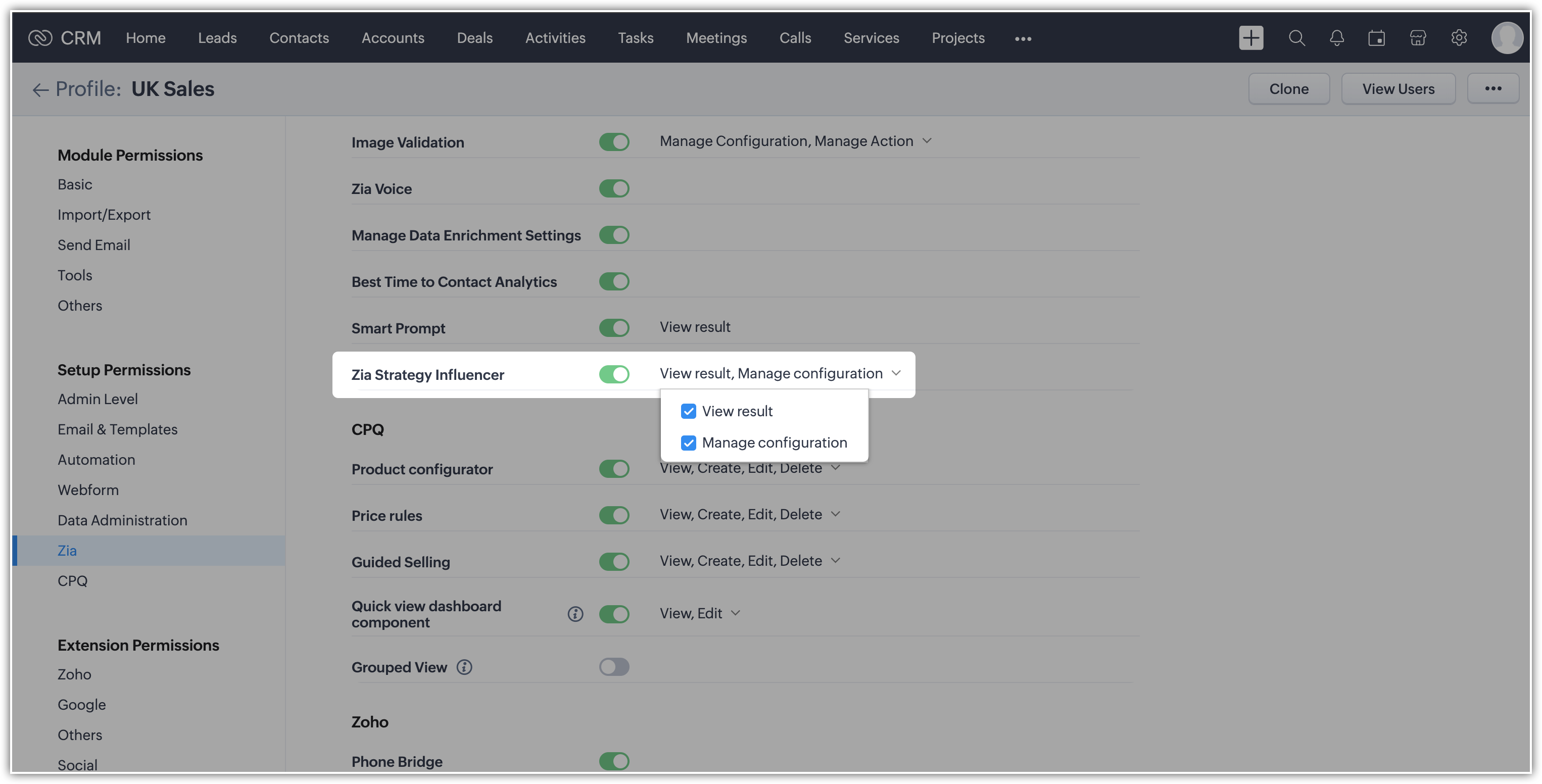The width and height of the screenshot is (1542, 784).
Task: Open the Deals module tab
Action: click(x=474, y=38)
